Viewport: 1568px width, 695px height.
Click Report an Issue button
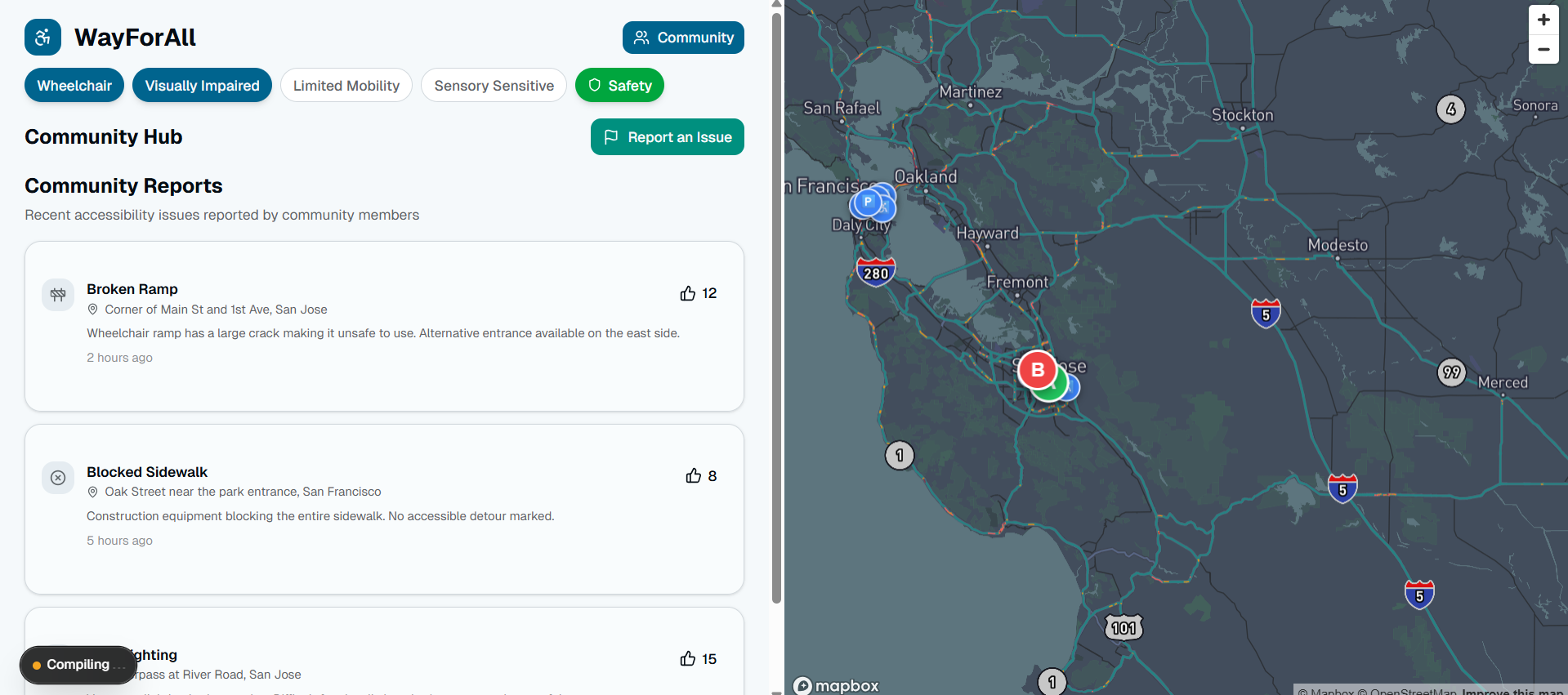pos(668,137)
